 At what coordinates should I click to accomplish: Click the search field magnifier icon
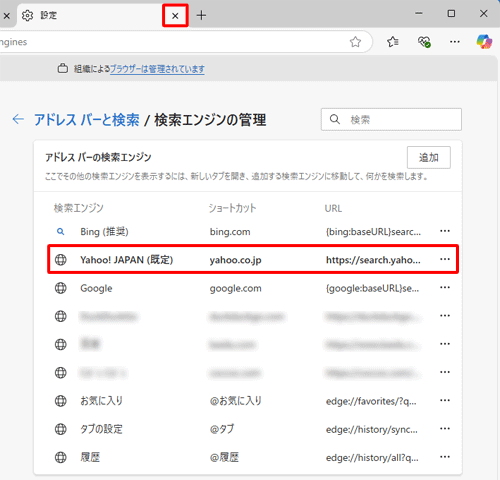pos(335,119)
